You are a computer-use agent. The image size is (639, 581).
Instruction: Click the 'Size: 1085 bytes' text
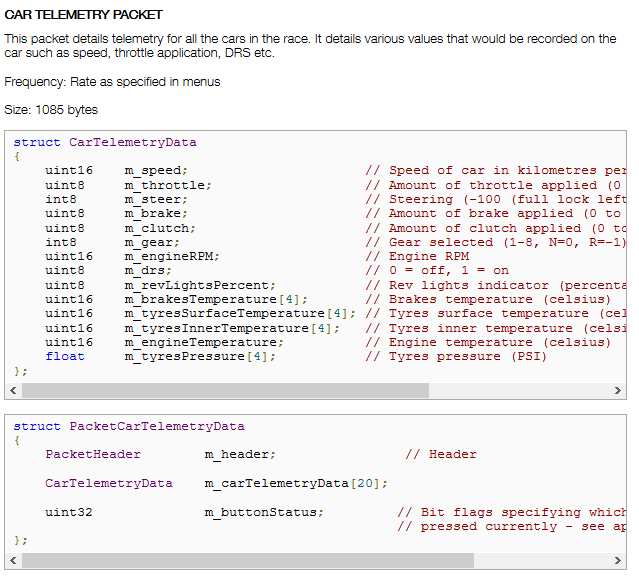pyautogui.click(x=51, y=110)
